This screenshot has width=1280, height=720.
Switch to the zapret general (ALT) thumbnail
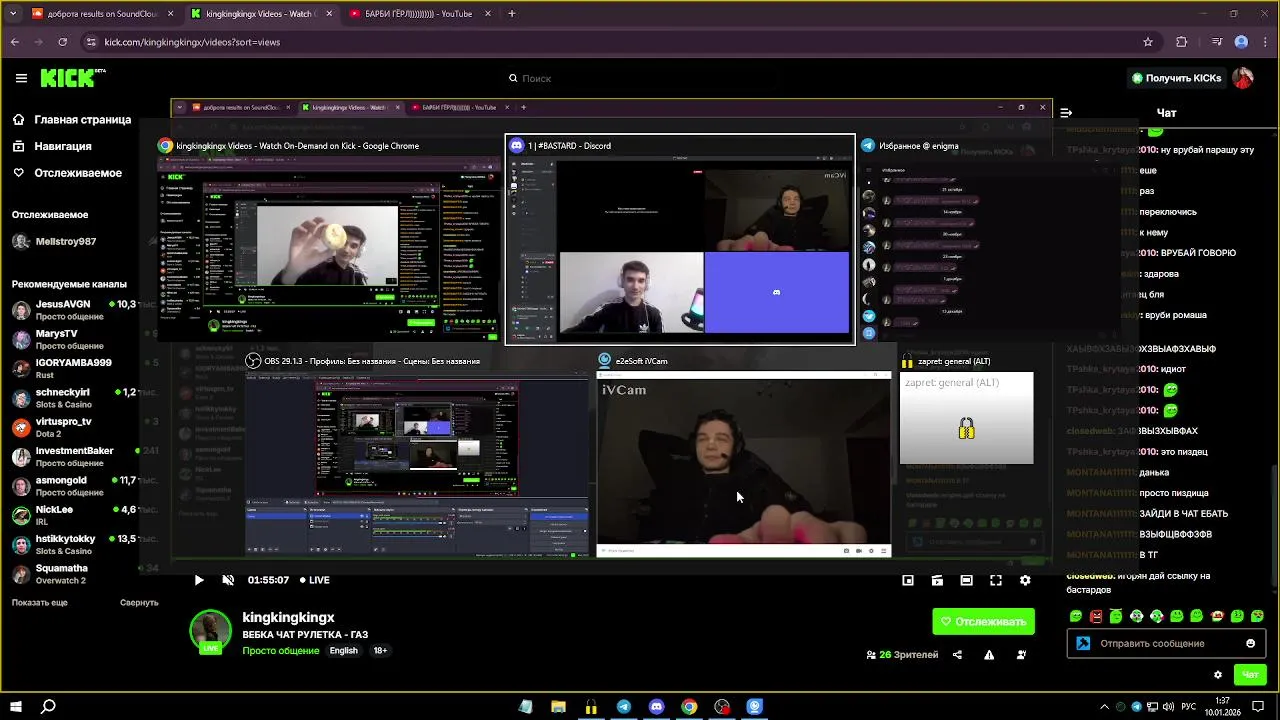[x=966, y=410]
